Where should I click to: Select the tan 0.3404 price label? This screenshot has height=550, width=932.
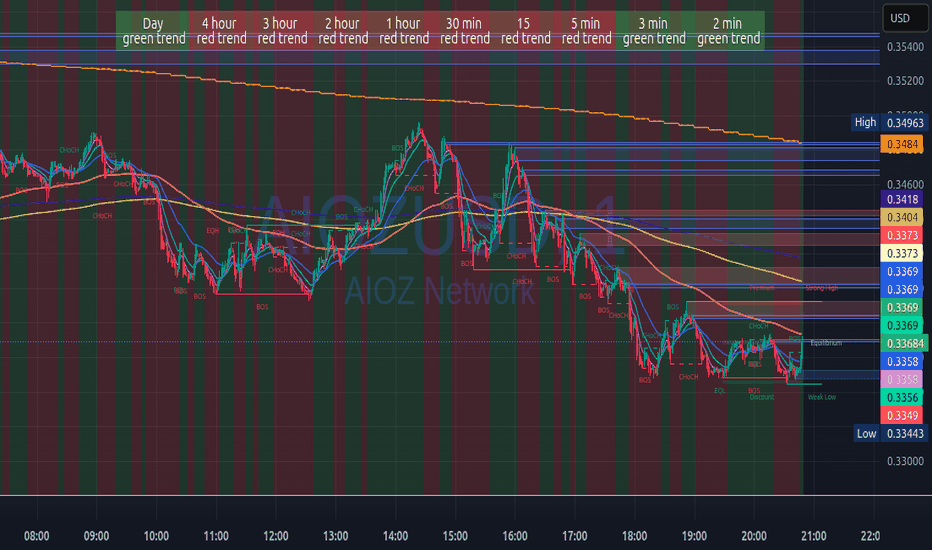[902, 218]
